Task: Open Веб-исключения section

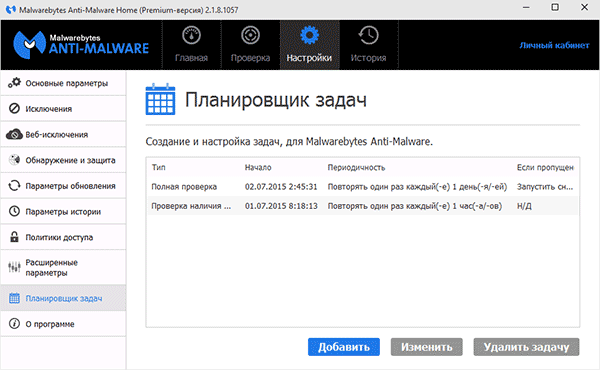Action: coord(63,134)
